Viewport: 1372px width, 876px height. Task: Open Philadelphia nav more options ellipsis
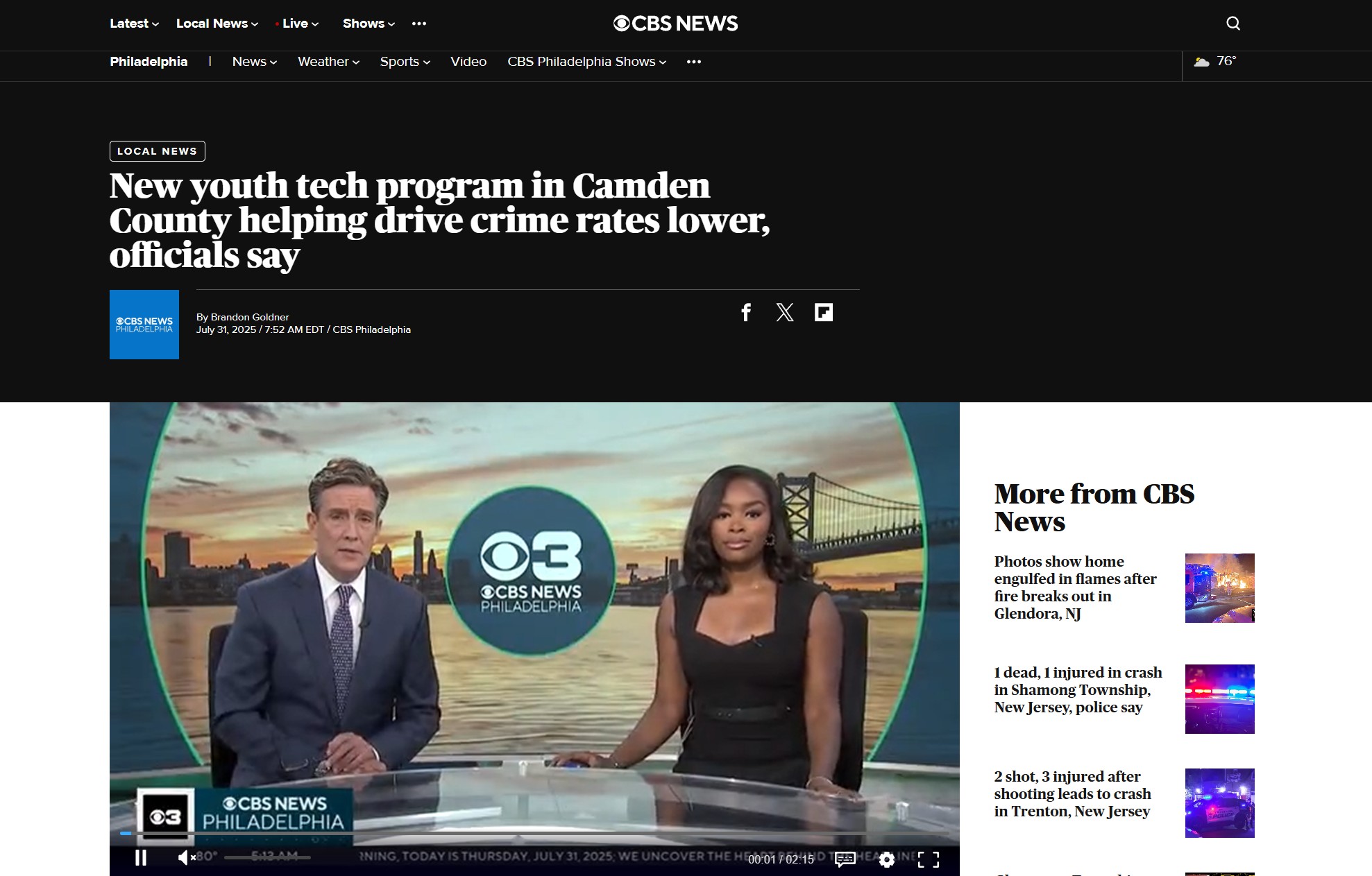pos(694,62)
